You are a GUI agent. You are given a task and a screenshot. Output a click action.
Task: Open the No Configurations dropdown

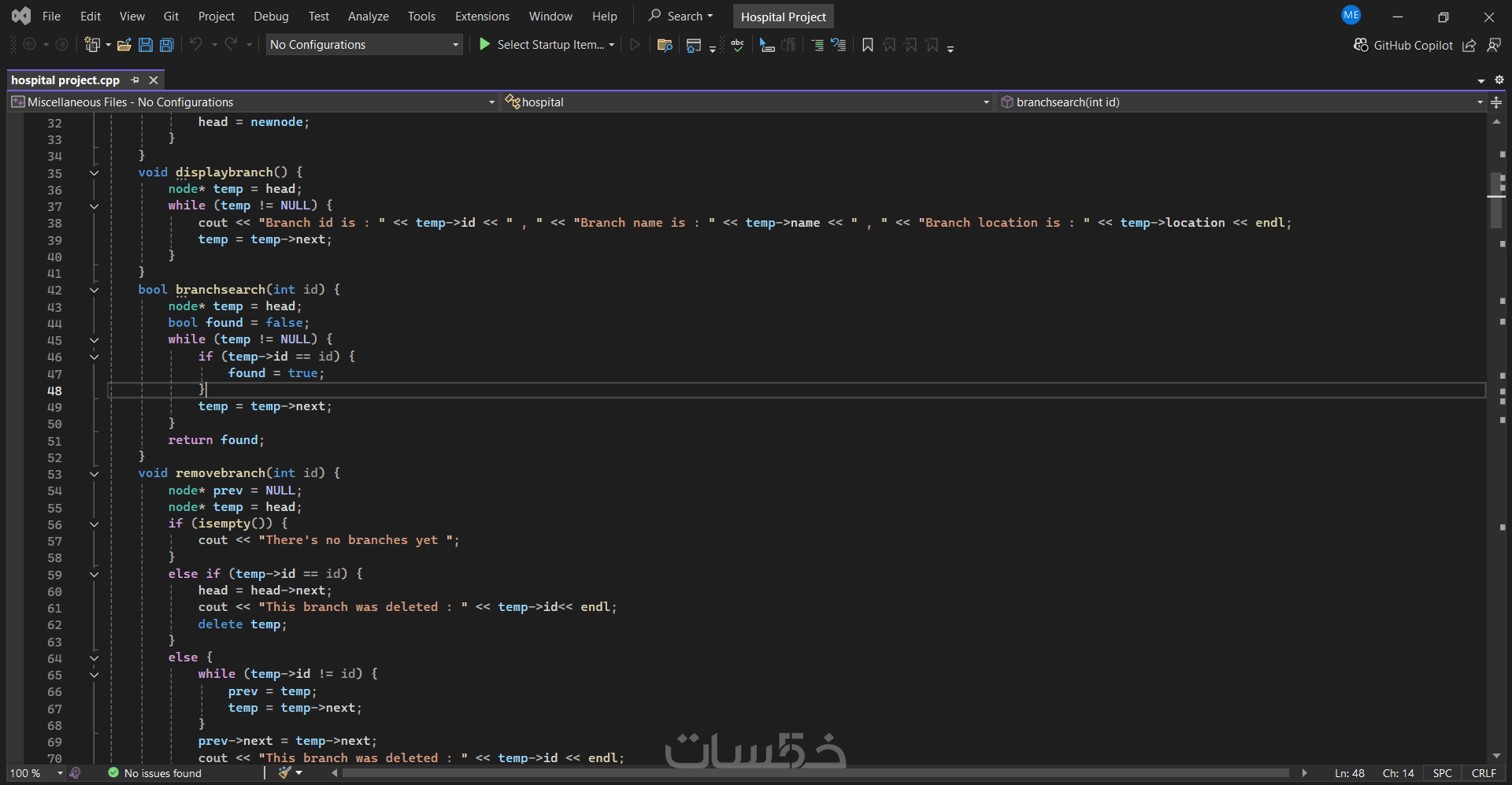click(364, 45)
